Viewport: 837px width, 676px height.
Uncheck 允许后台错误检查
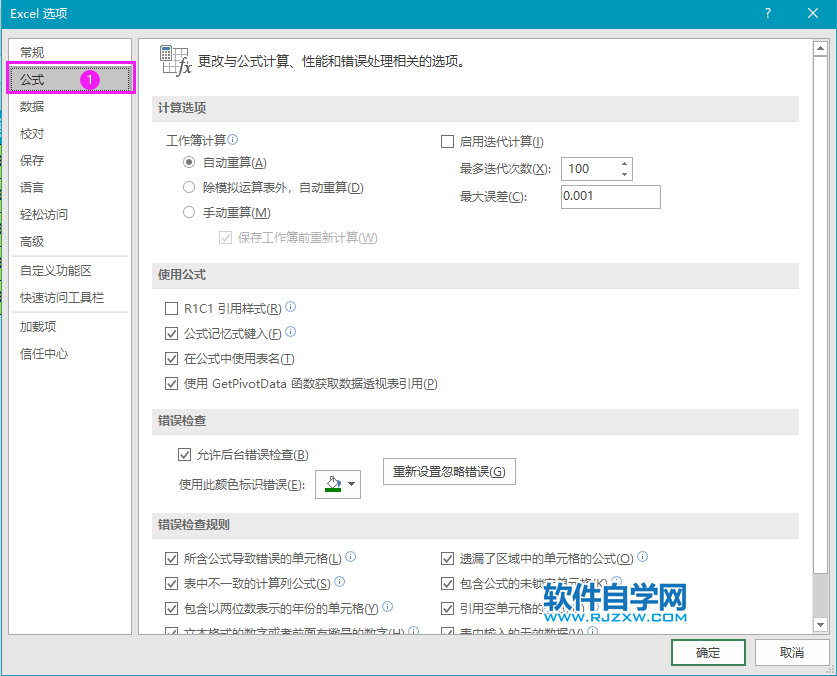(x=185, y=454)
